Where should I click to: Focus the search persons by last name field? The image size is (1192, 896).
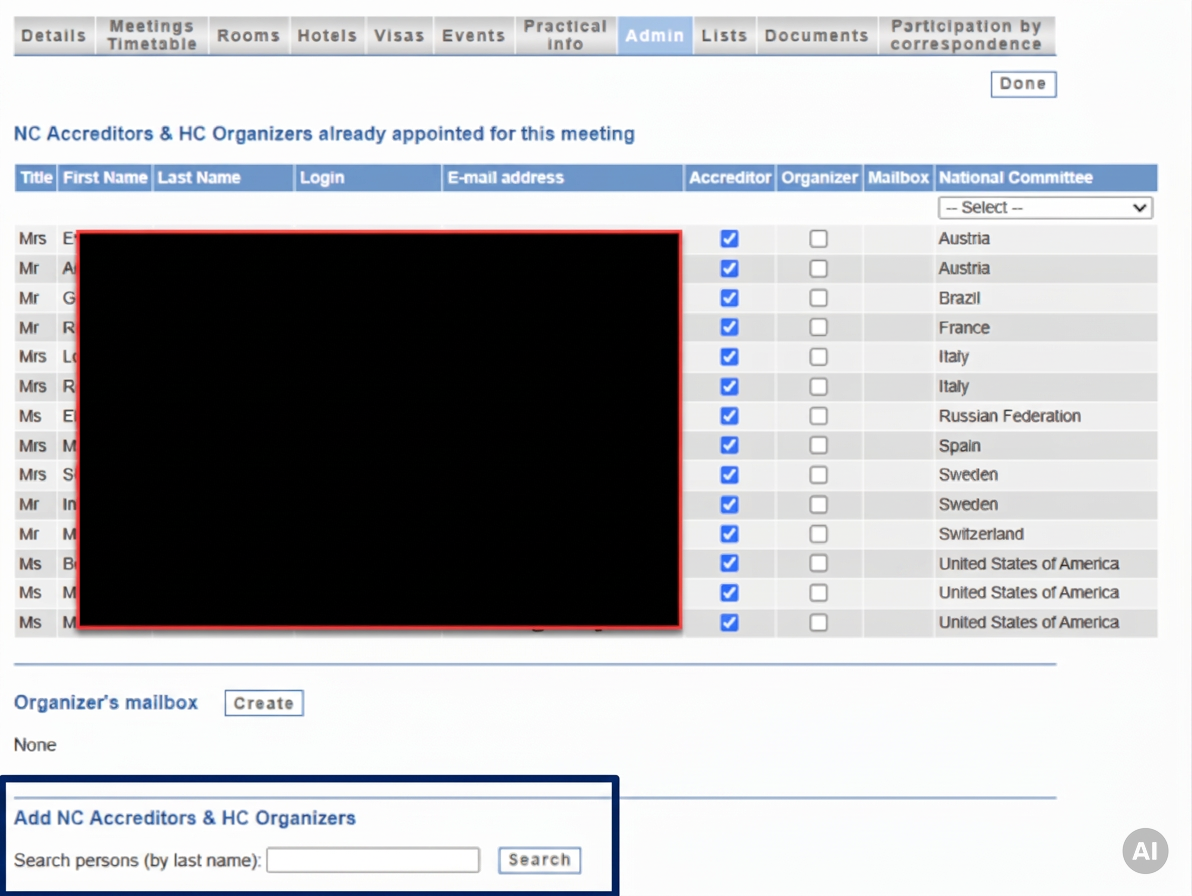click(x=373, y=860)
